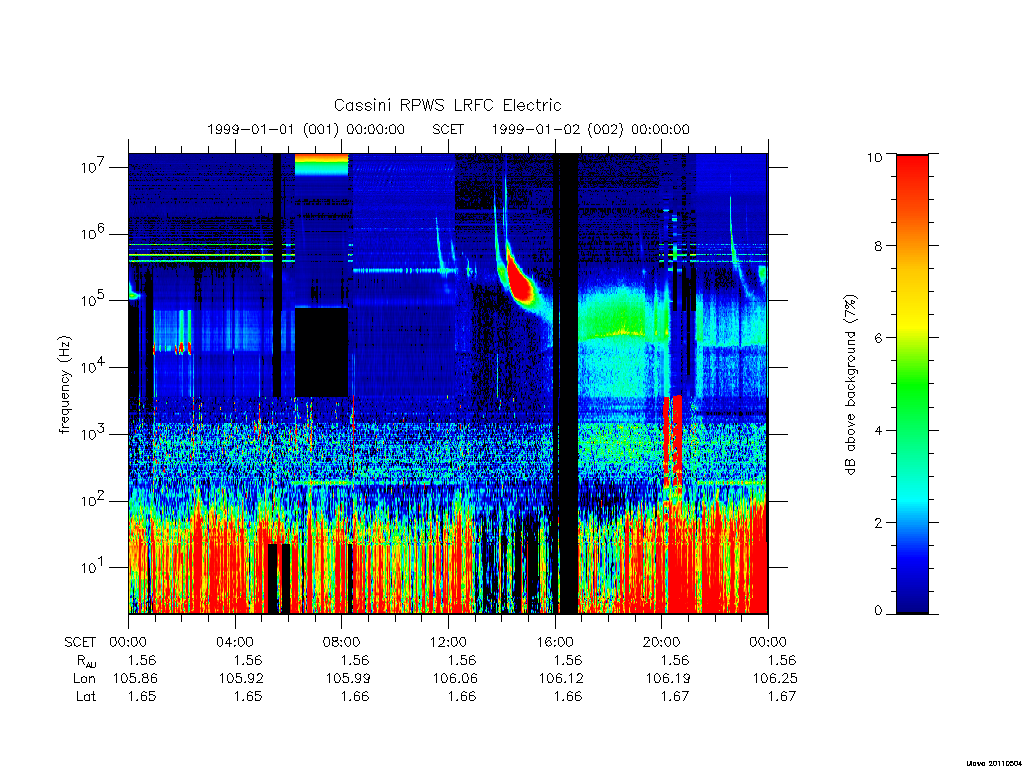This screenshot has width=1024, height=768.
Task: Click the 0 label on the colorbar
Action: (x=878, y=611)
